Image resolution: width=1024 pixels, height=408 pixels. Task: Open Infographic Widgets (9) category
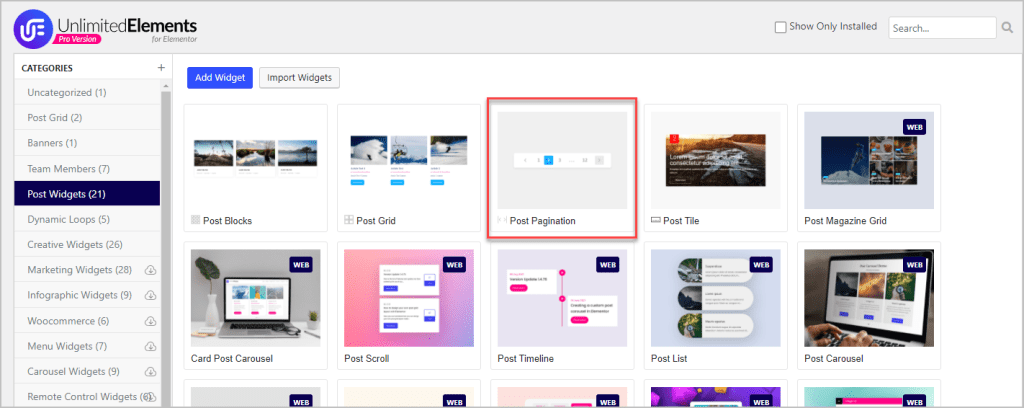[88, 296]
